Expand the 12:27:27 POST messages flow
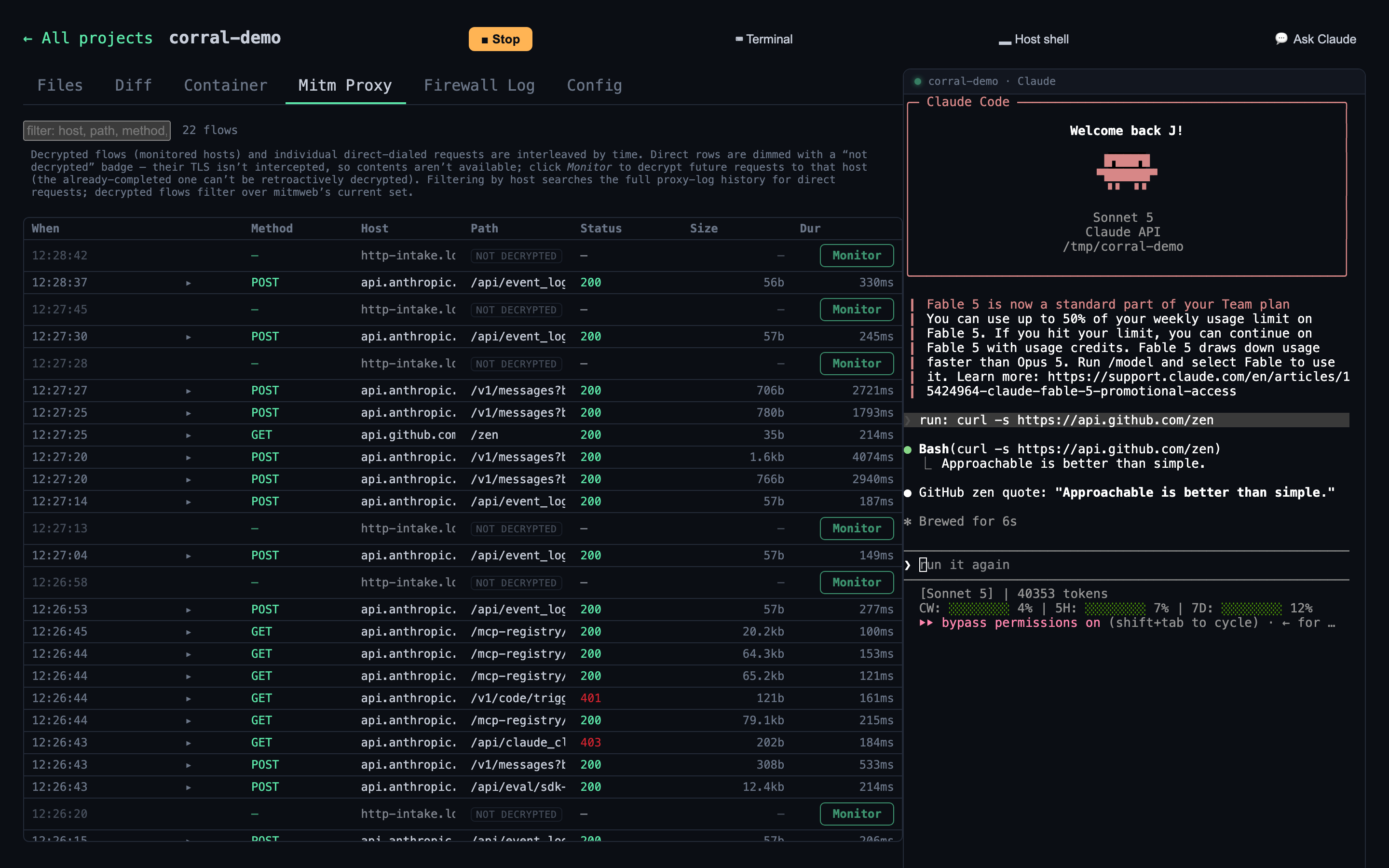1389x868 pixels. pyautogui.click(x=188, y=391)
